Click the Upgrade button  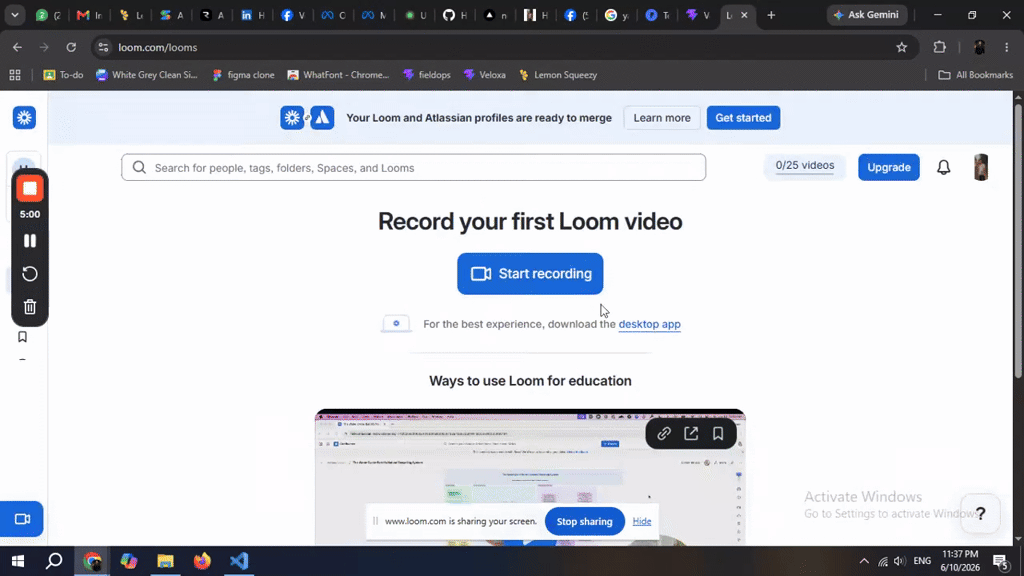pyautogui.click(x=888, y=167)
